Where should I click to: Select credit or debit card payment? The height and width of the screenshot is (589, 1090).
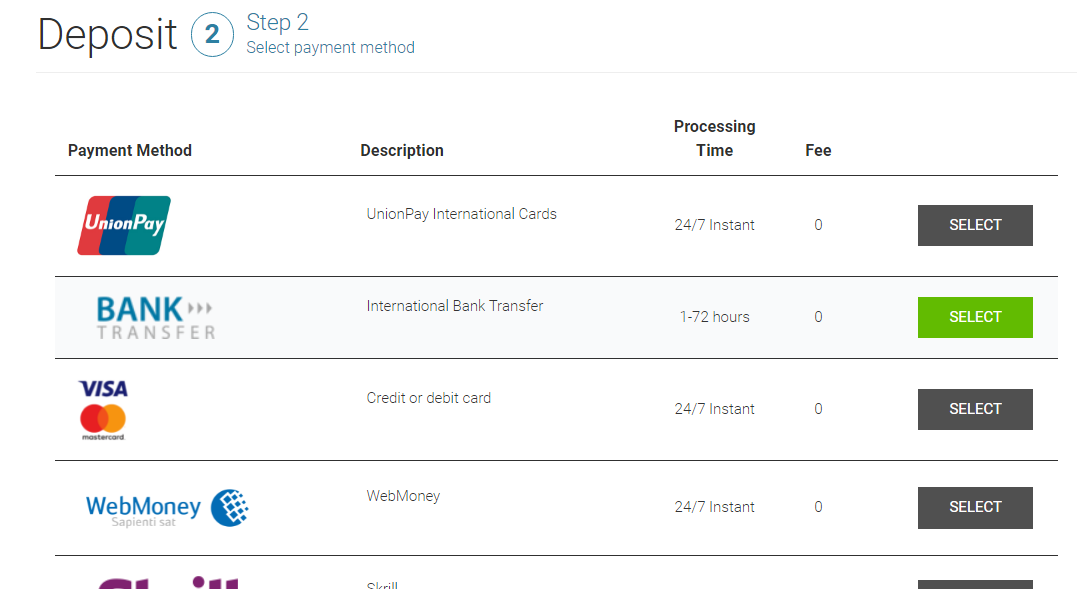tap(975, 409)
